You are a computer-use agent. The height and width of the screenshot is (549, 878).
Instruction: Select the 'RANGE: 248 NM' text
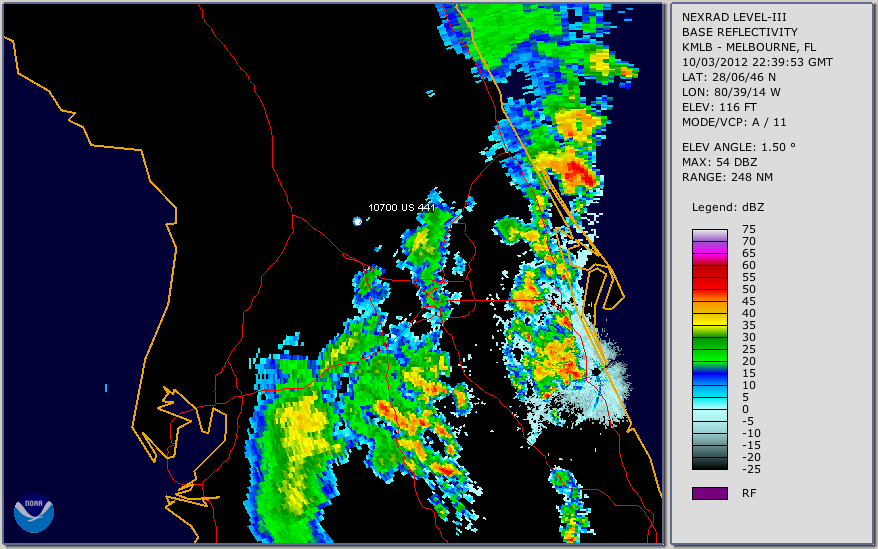click(x=727, y=178)
